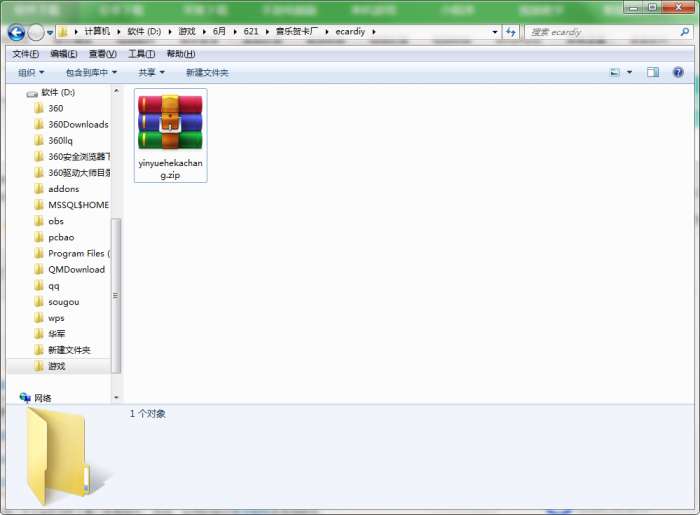Click 6月 in the address breadcrumb
This screenshot has width=700, height=515.
coord(219,31)
